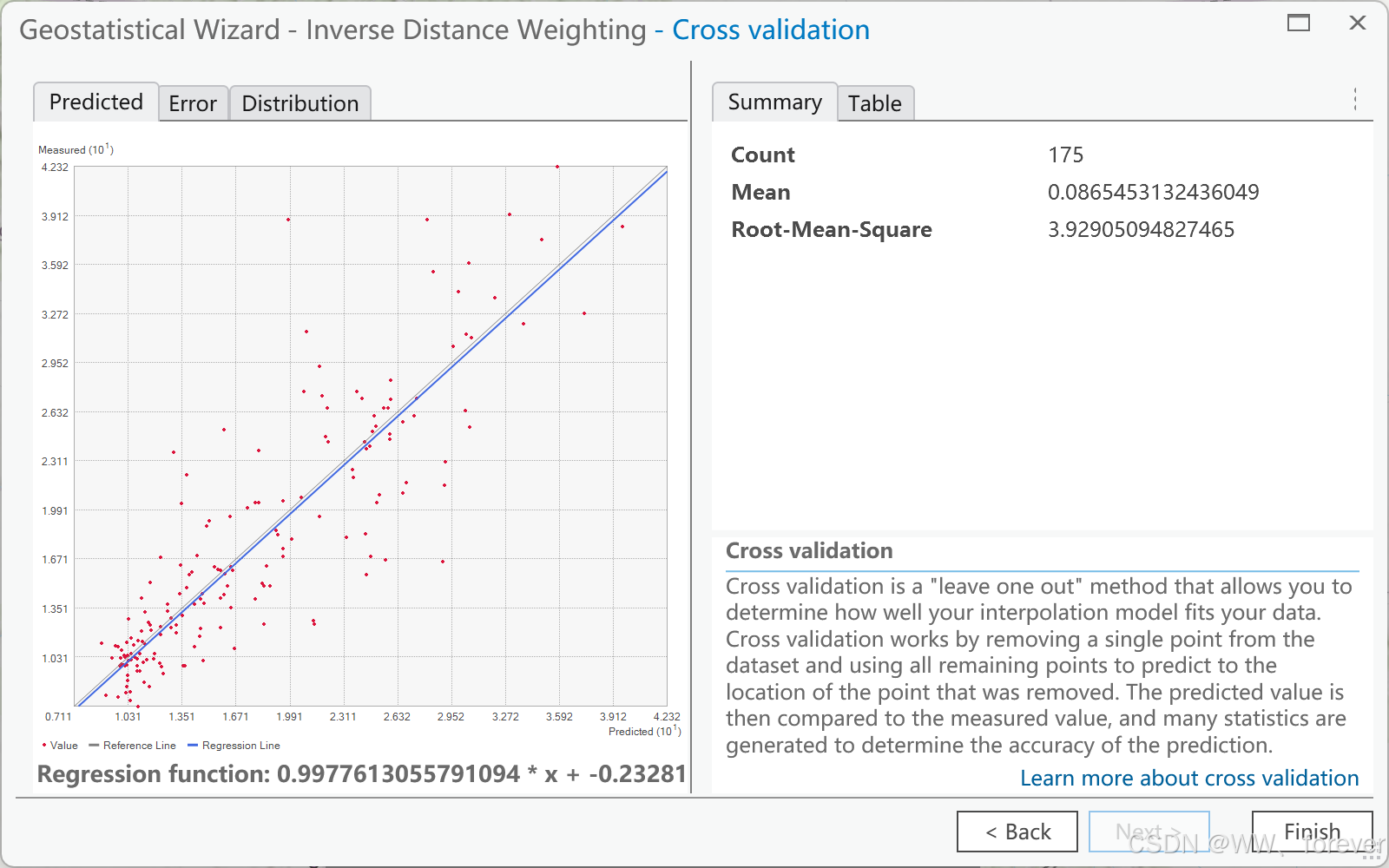Click the disabled Next button
The height and width of the screenshot is (868, 1389).
click(1149, 832)
